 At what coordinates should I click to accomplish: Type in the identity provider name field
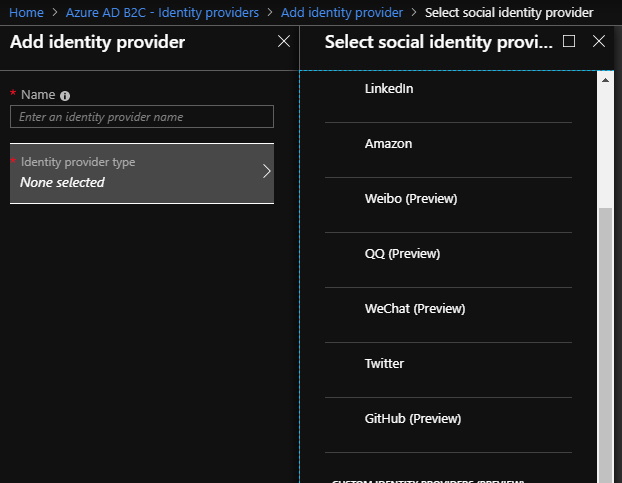(141, 117)
